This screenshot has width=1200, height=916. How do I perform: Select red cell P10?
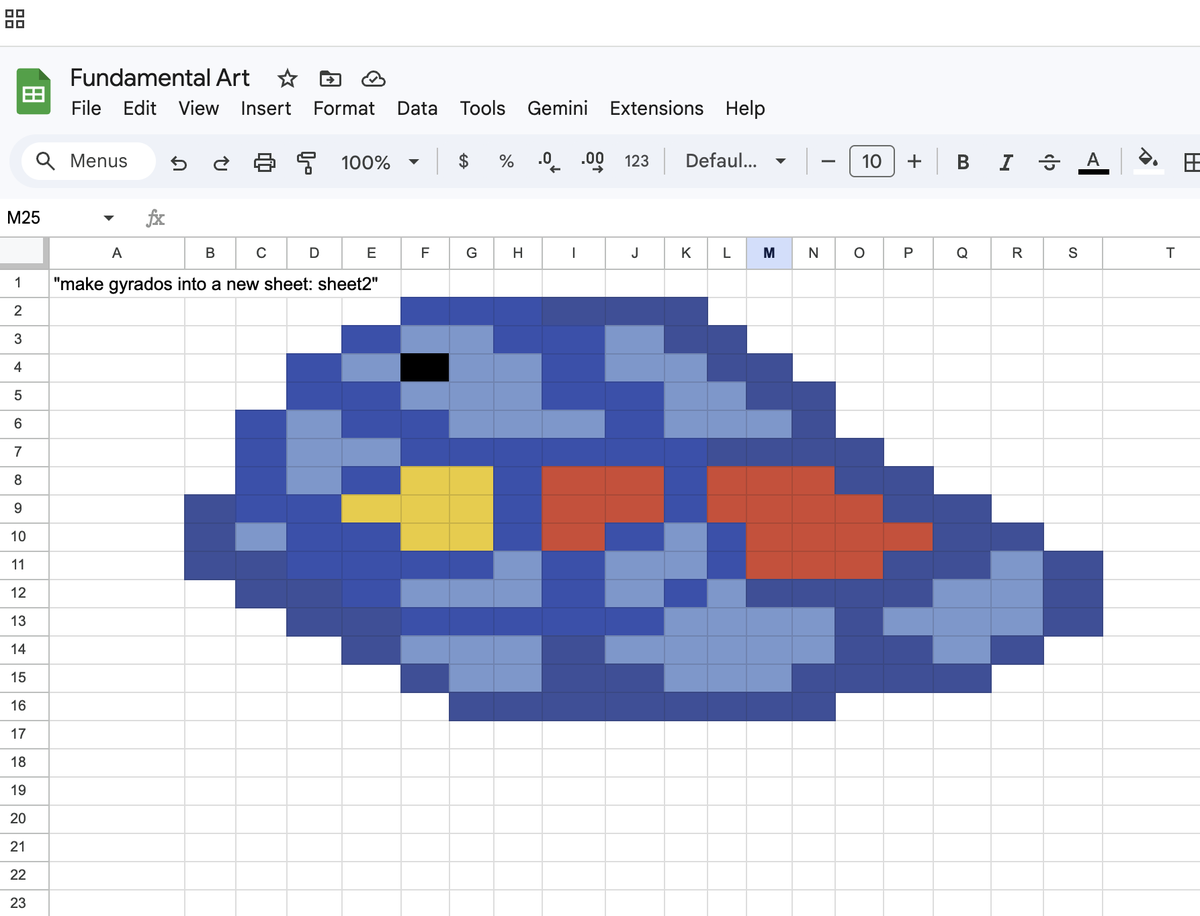tap(908, 536)
